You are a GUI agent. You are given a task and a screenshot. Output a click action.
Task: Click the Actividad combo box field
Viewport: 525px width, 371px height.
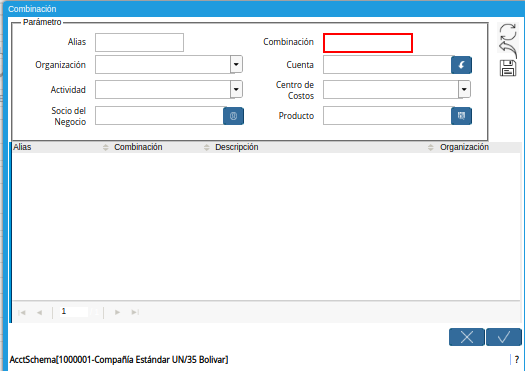(x=163, y=89)
